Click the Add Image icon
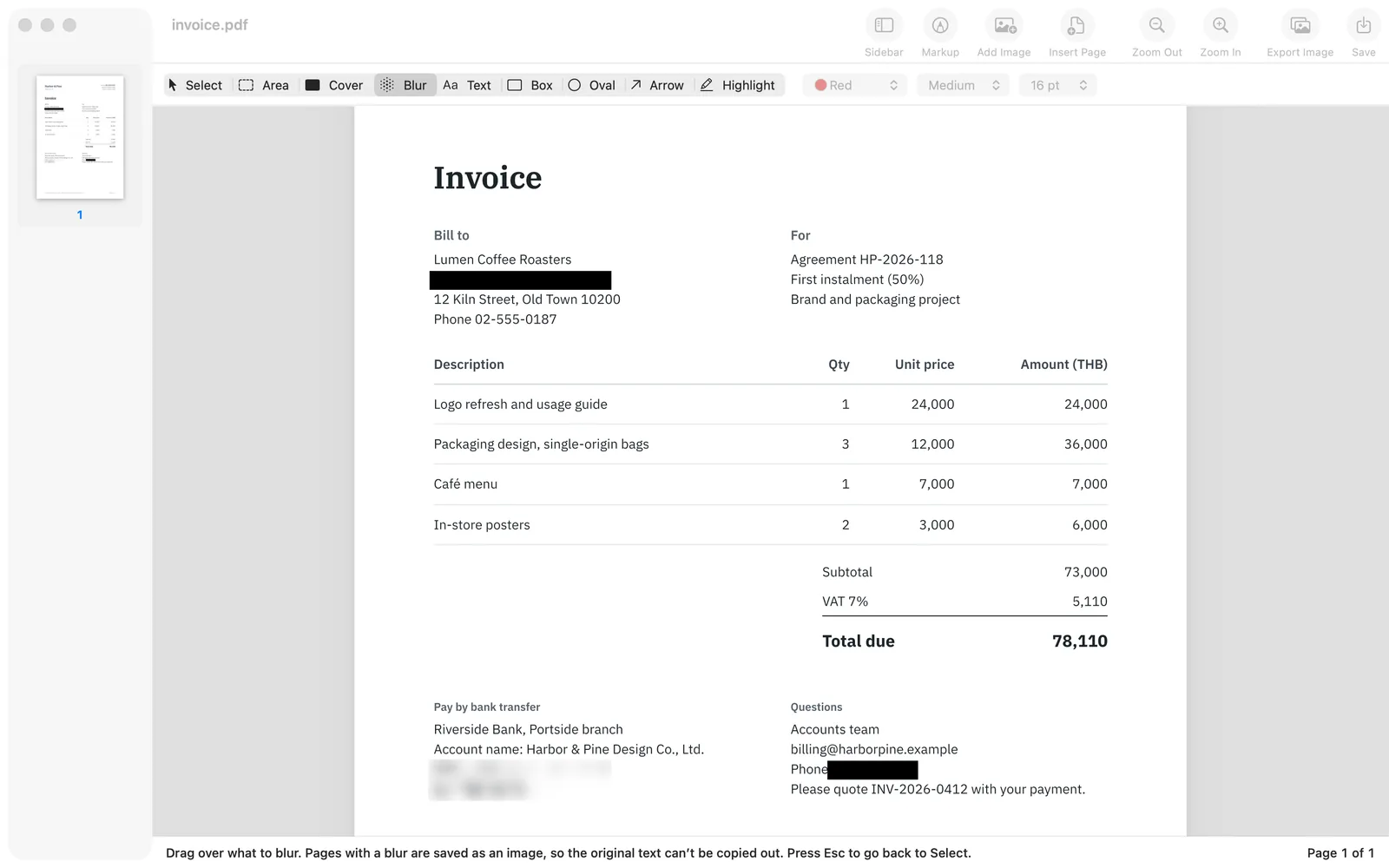 1004,26
